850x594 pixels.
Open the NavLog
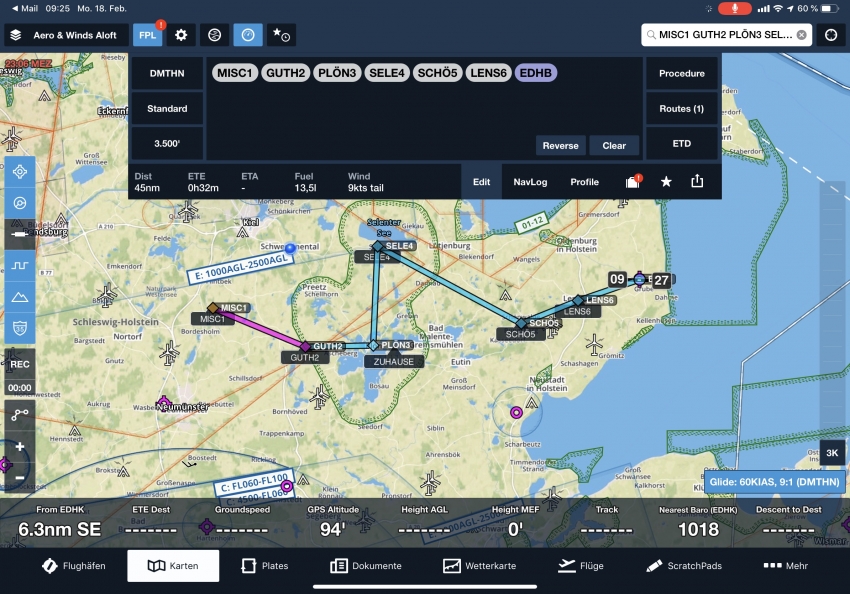530,182
